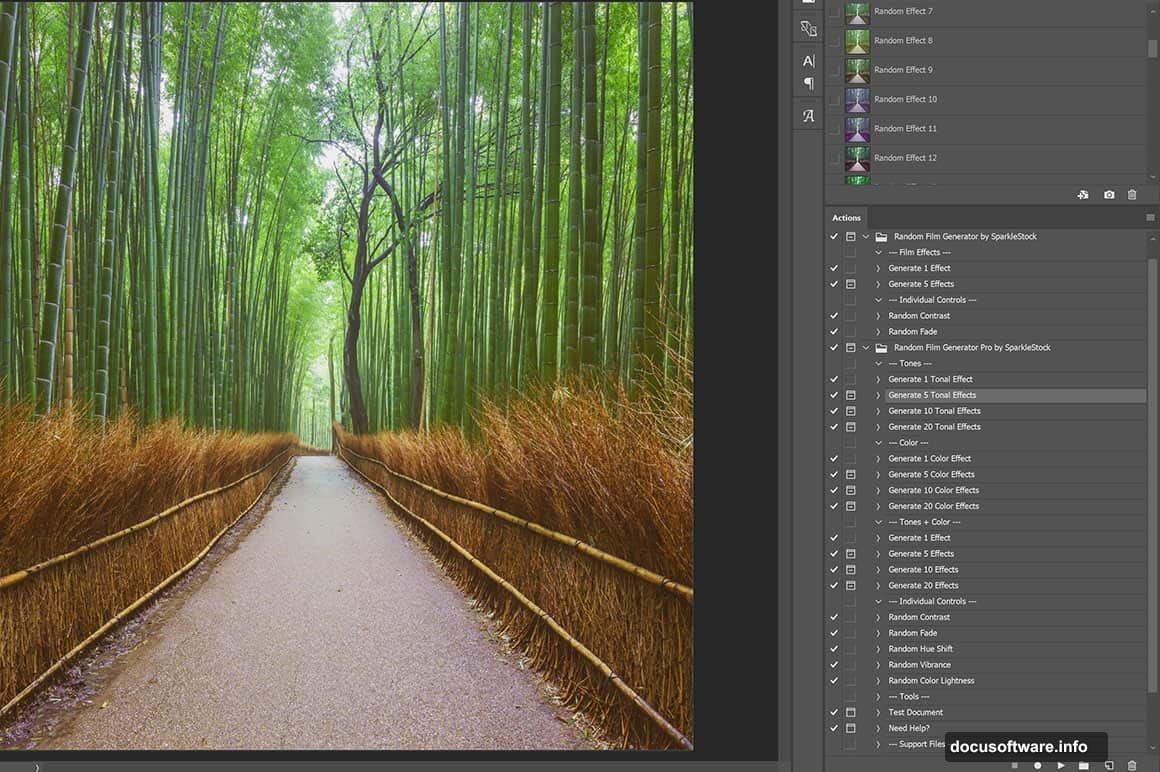Click the Begin recording icon
This screenshot has width=1160, height=772.
(1038, 765)
